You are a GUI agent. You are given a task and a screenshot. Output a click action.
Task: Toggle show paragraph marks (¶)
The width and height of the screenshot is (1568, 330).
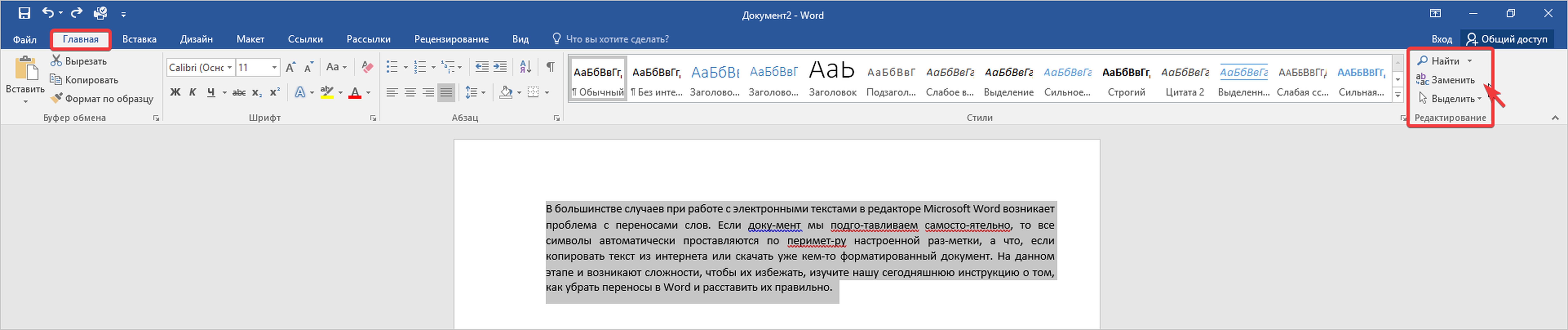[x=550, y=66]
